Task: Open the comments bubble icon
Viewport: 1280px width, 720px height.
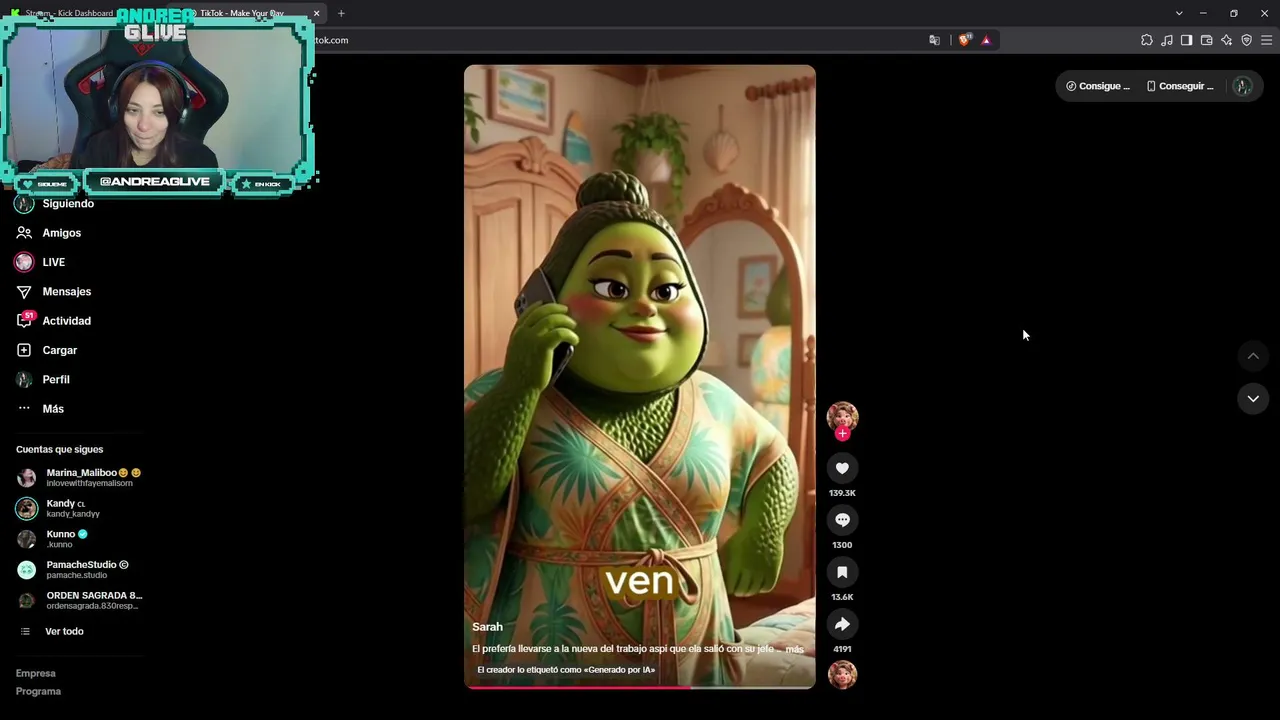Action: pyautogui.click(x=842, y=520)
